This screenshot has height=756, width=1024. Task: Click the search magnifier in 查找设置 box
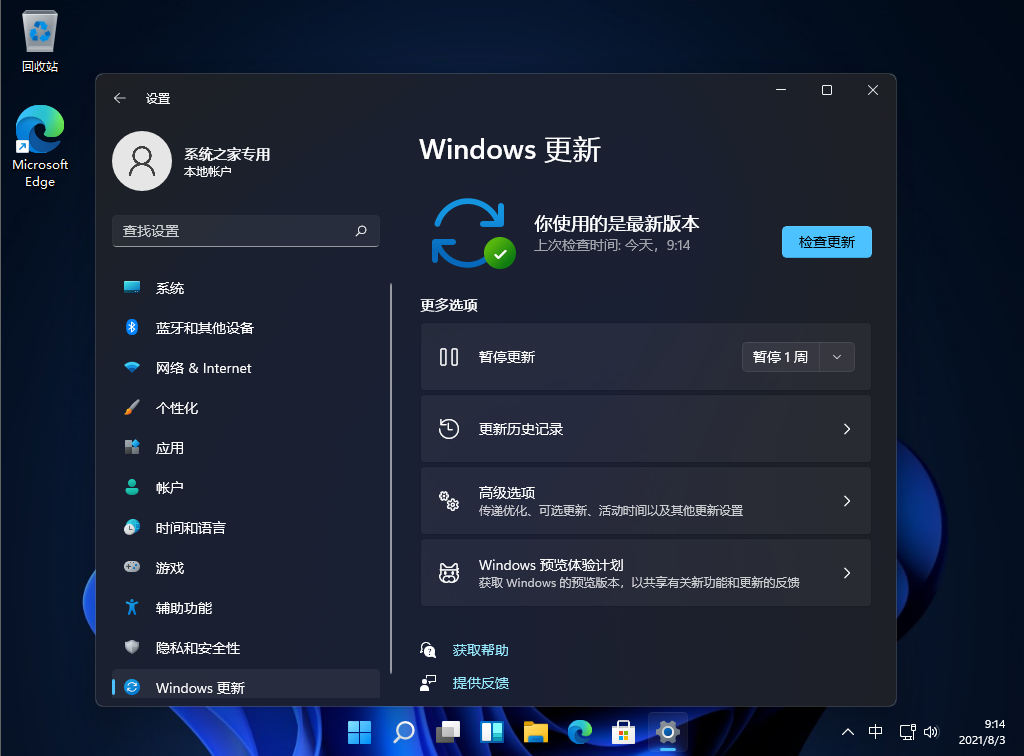point(361,230)
